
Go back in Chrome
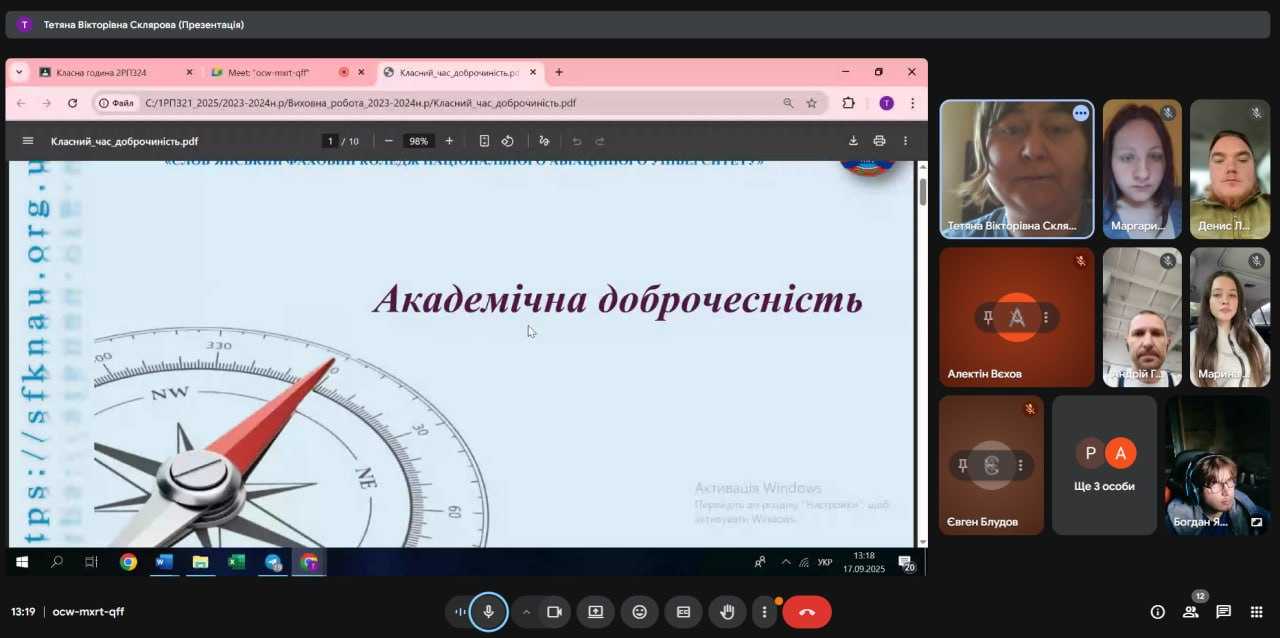[x=20, y=103]
